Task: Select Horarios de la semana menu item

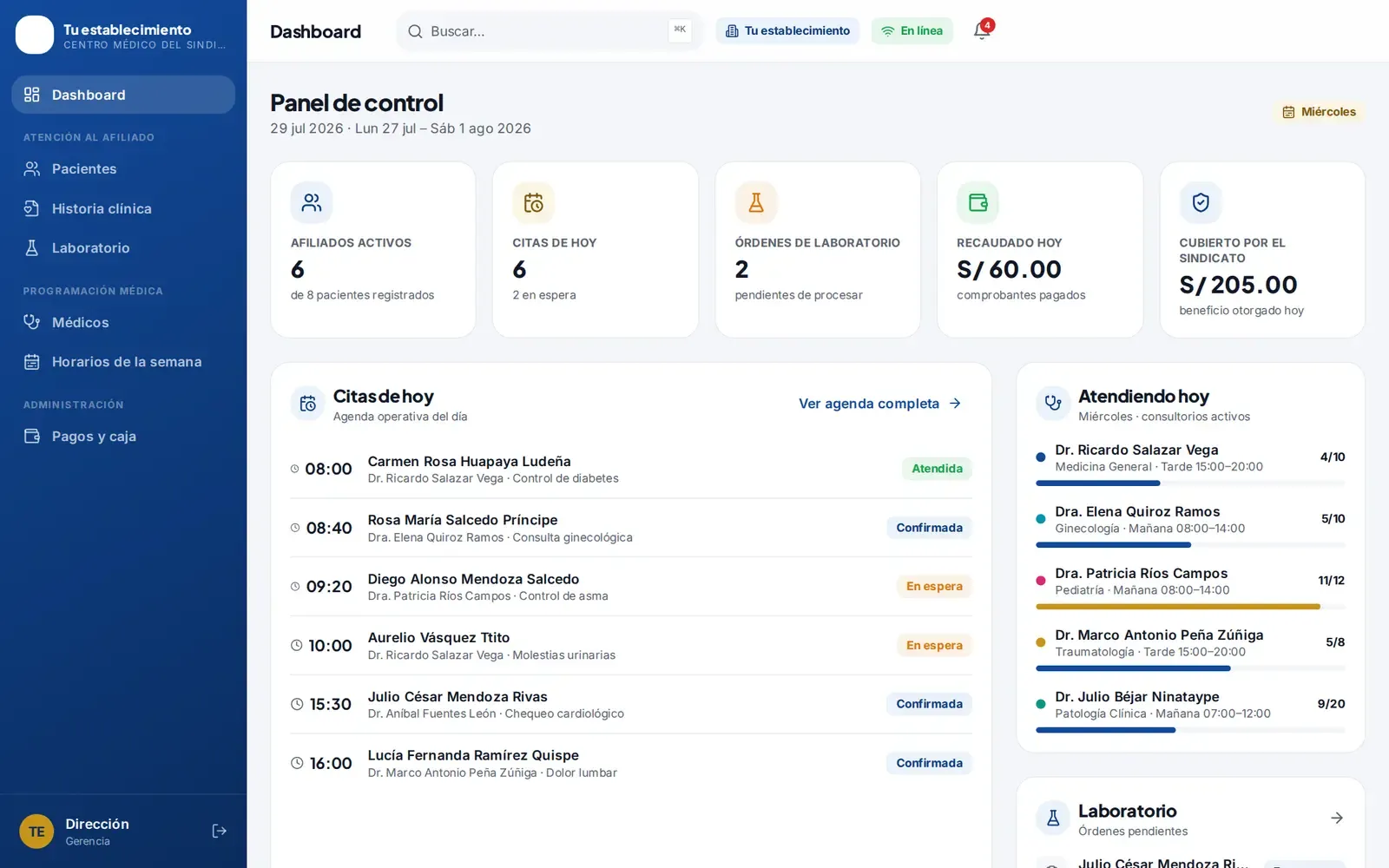Action: pyautogui.click(x=123, y=362)
